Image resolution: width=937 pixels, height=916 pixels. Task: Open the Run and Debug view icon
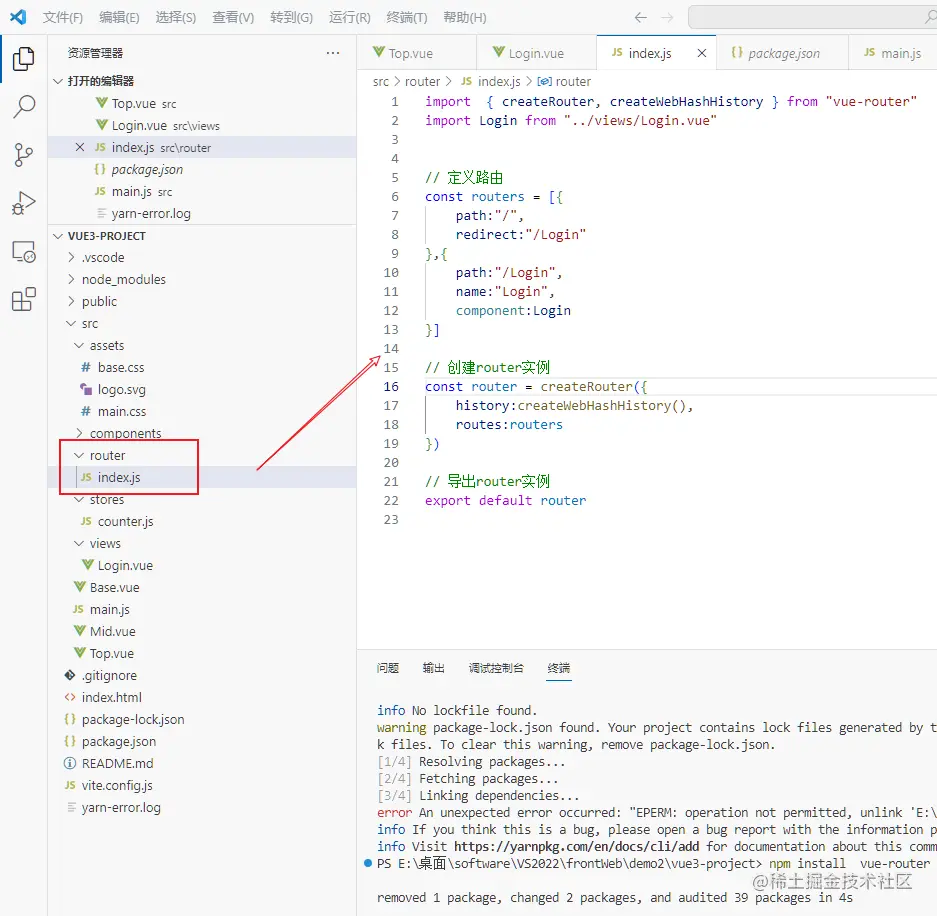pyautogui.click(x=23, y=203)
